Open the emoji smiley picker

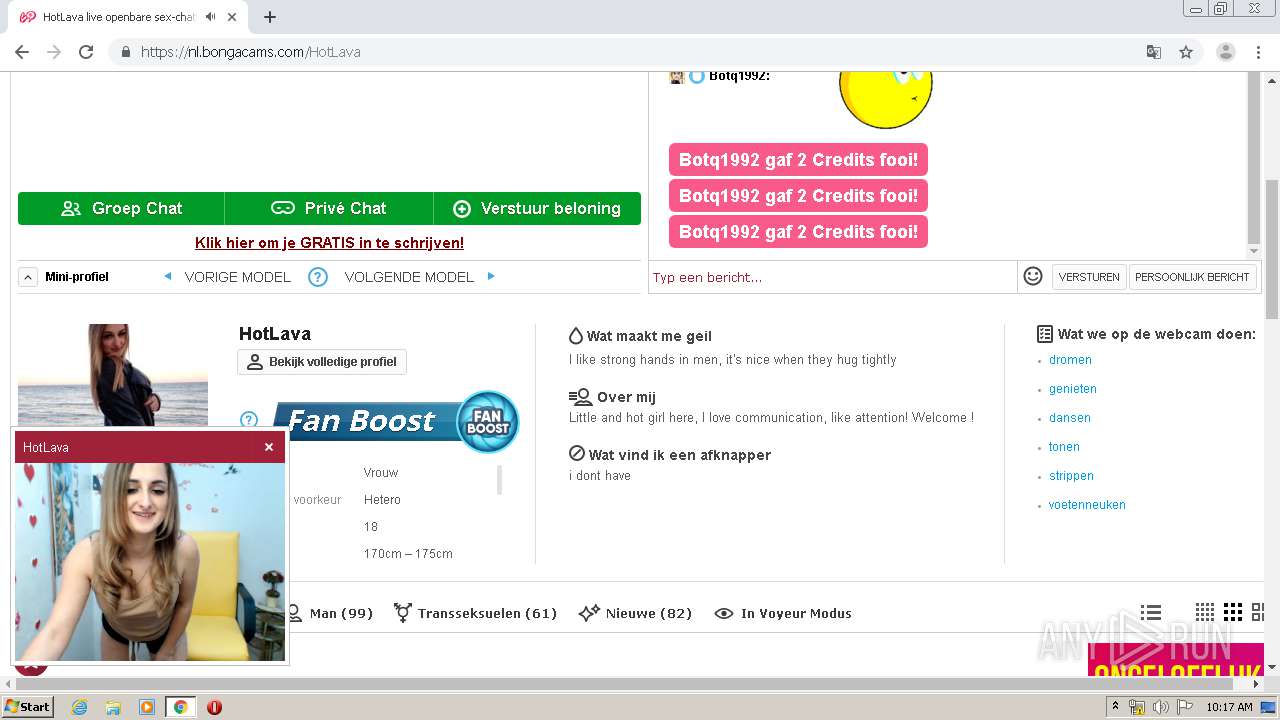tap(1033, 276)
